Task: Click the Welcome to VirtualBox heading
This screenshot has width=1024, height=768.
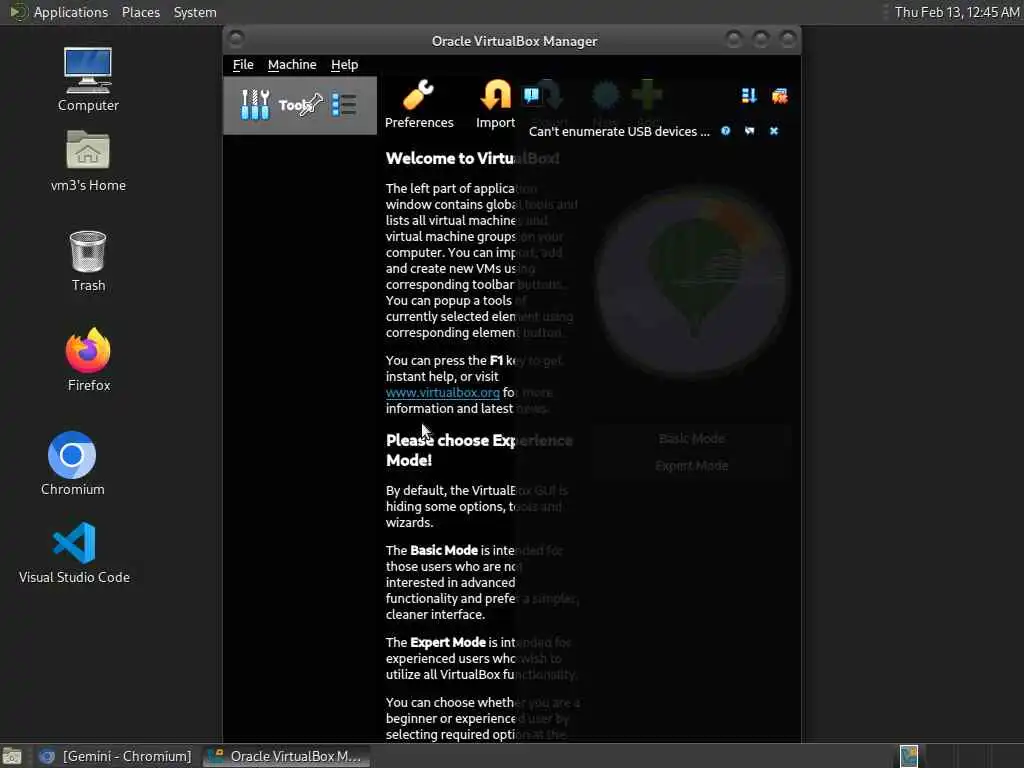Action: point(472,159)
